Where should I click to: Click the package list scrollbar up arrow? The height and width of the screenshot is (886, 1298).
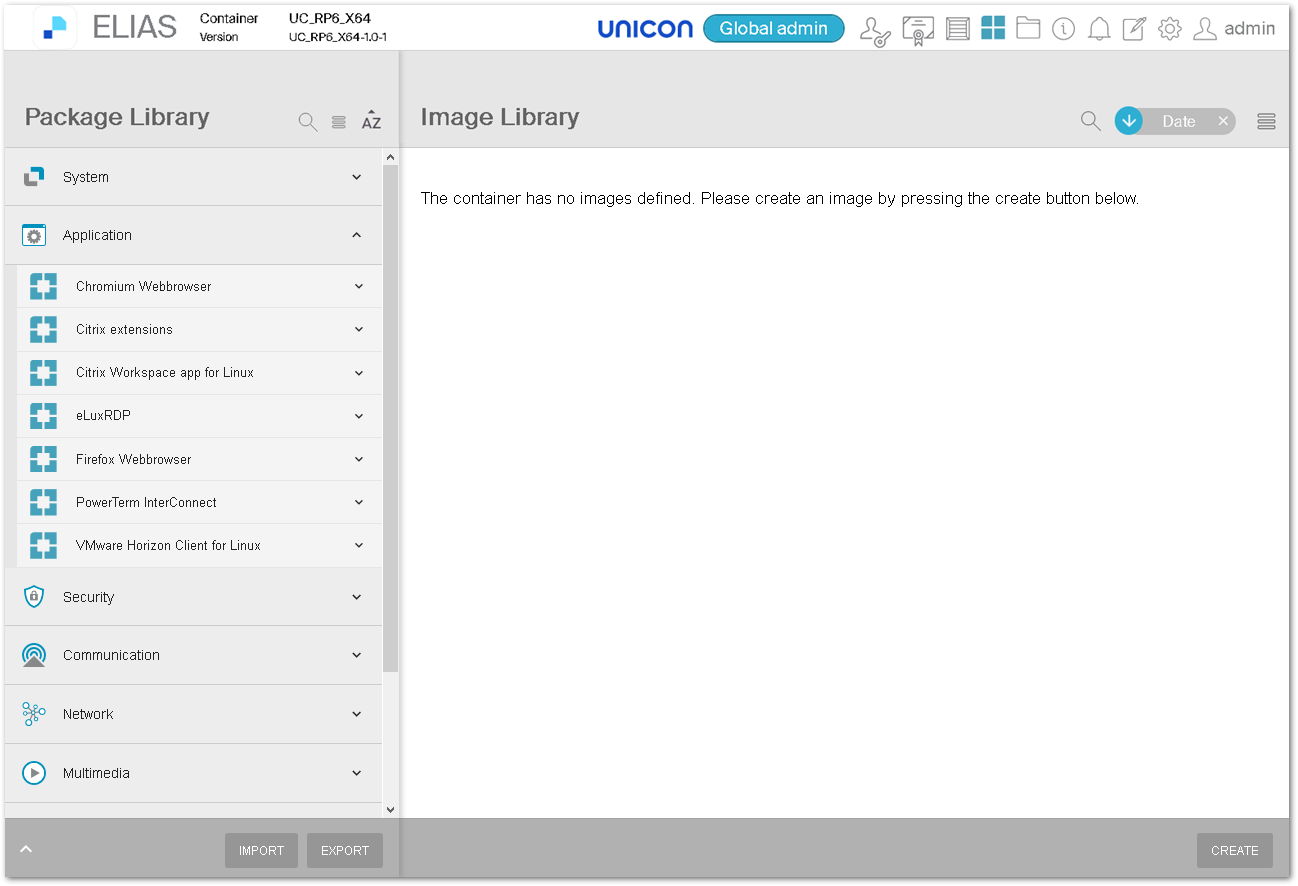(x=390, y=157)
